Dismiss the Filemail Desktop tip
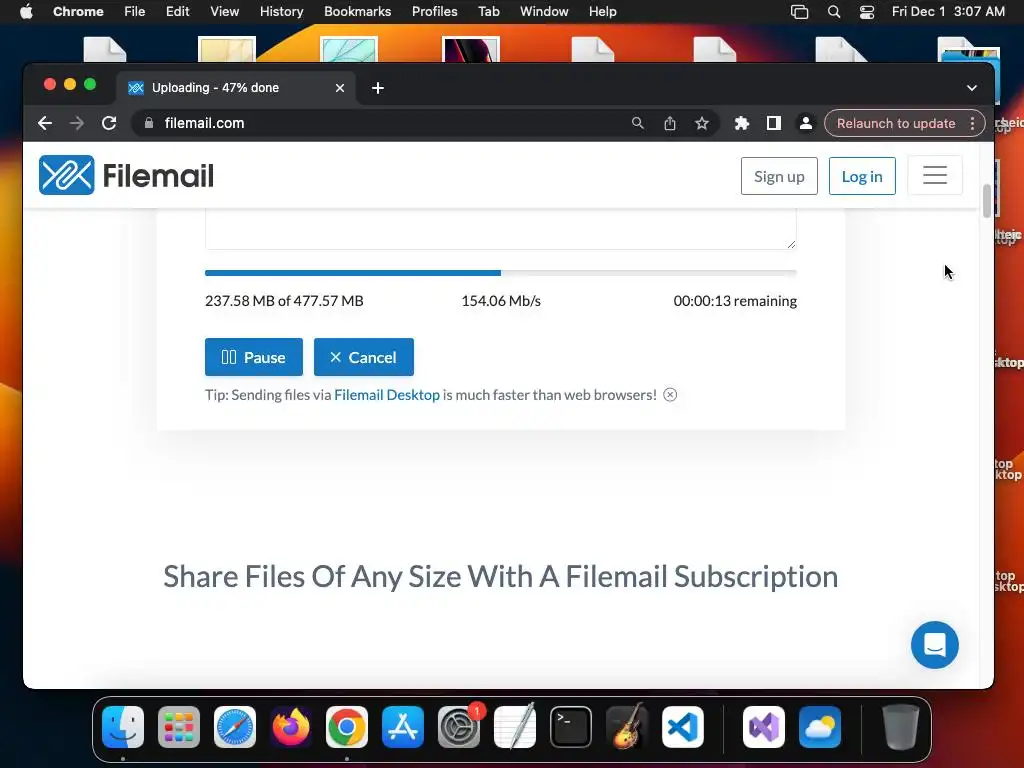Screen dimensions: 1024x768 pos(670,395)
